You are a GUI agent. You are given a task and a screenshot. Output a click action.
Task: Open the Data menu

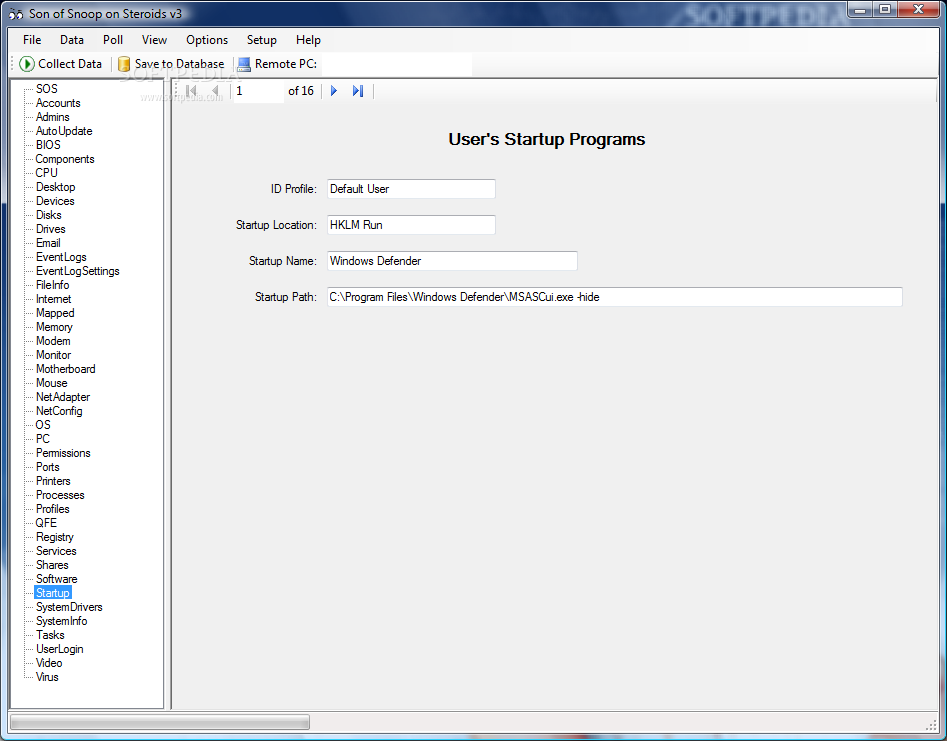click(72, 40)
